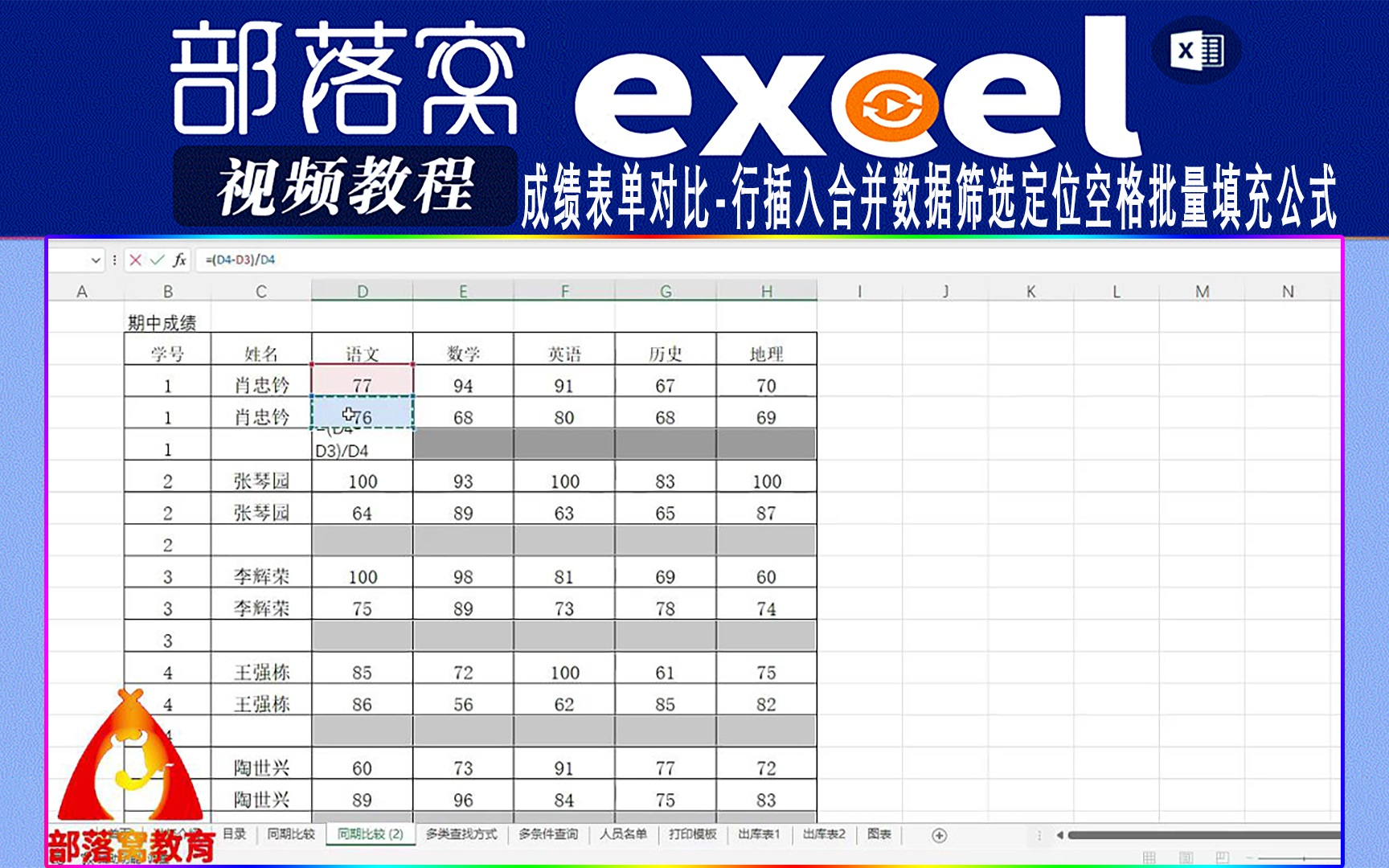Cancel the formula entry with the X icon
1389x868 pixels.
pyautogui.click(x=135, y=260)
